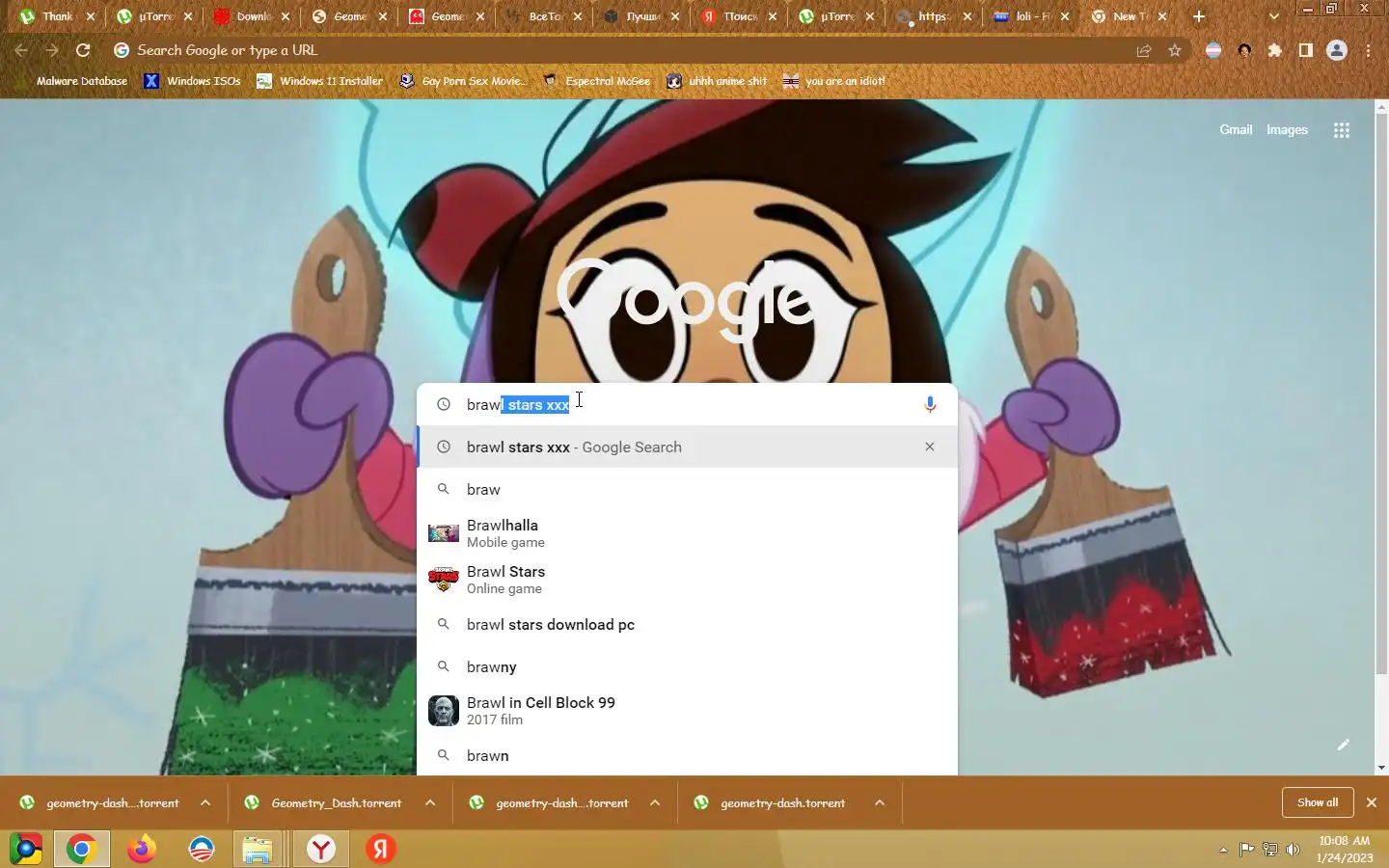
Task: Launch Firefox from the taskbar
Action: tap(142, 849)
